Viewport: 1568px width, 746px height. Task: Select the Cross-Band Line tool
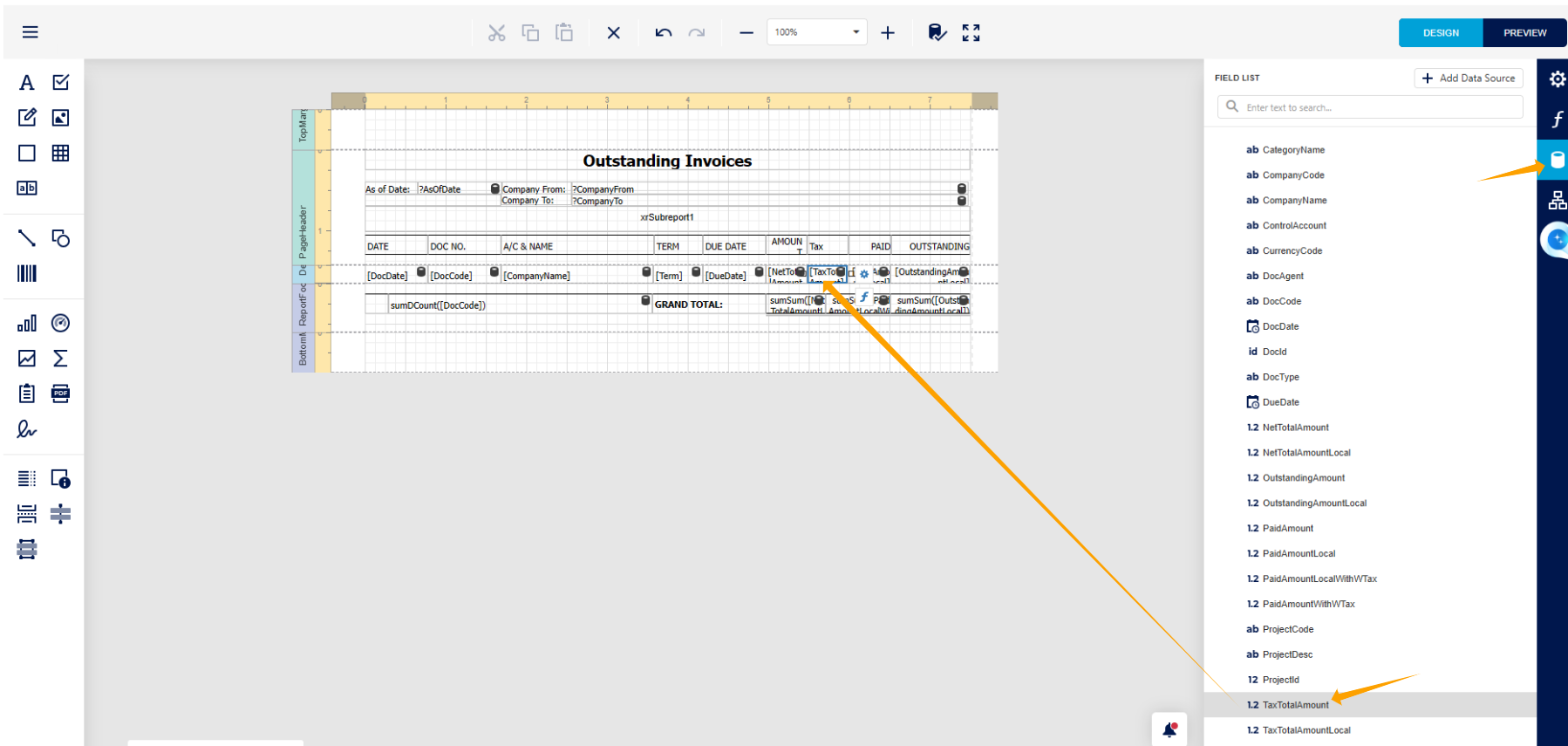tap(60, 514)
